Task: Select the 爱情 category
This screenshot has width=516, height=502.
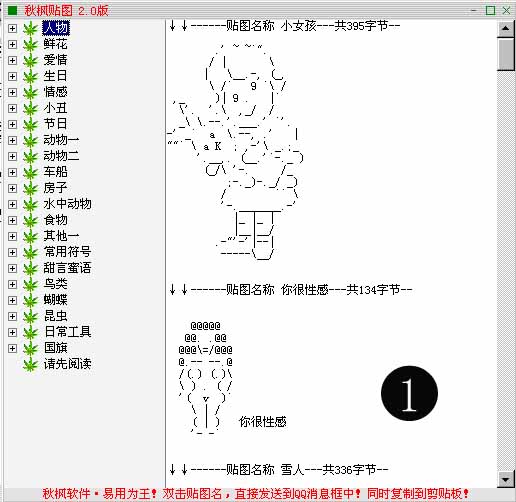Action: pyautogui.click(x=55, y=60)
